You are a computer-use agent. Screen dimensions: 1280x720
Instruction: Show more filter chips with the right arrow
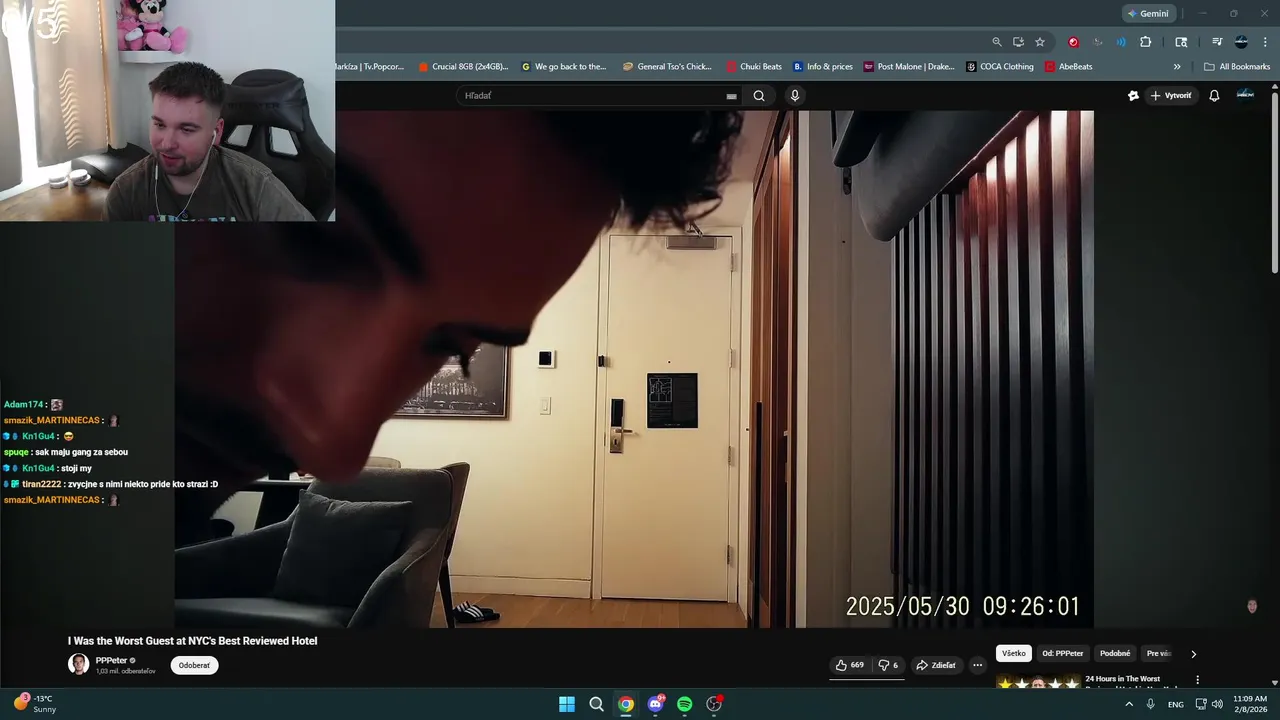(x=1193, y=654)
